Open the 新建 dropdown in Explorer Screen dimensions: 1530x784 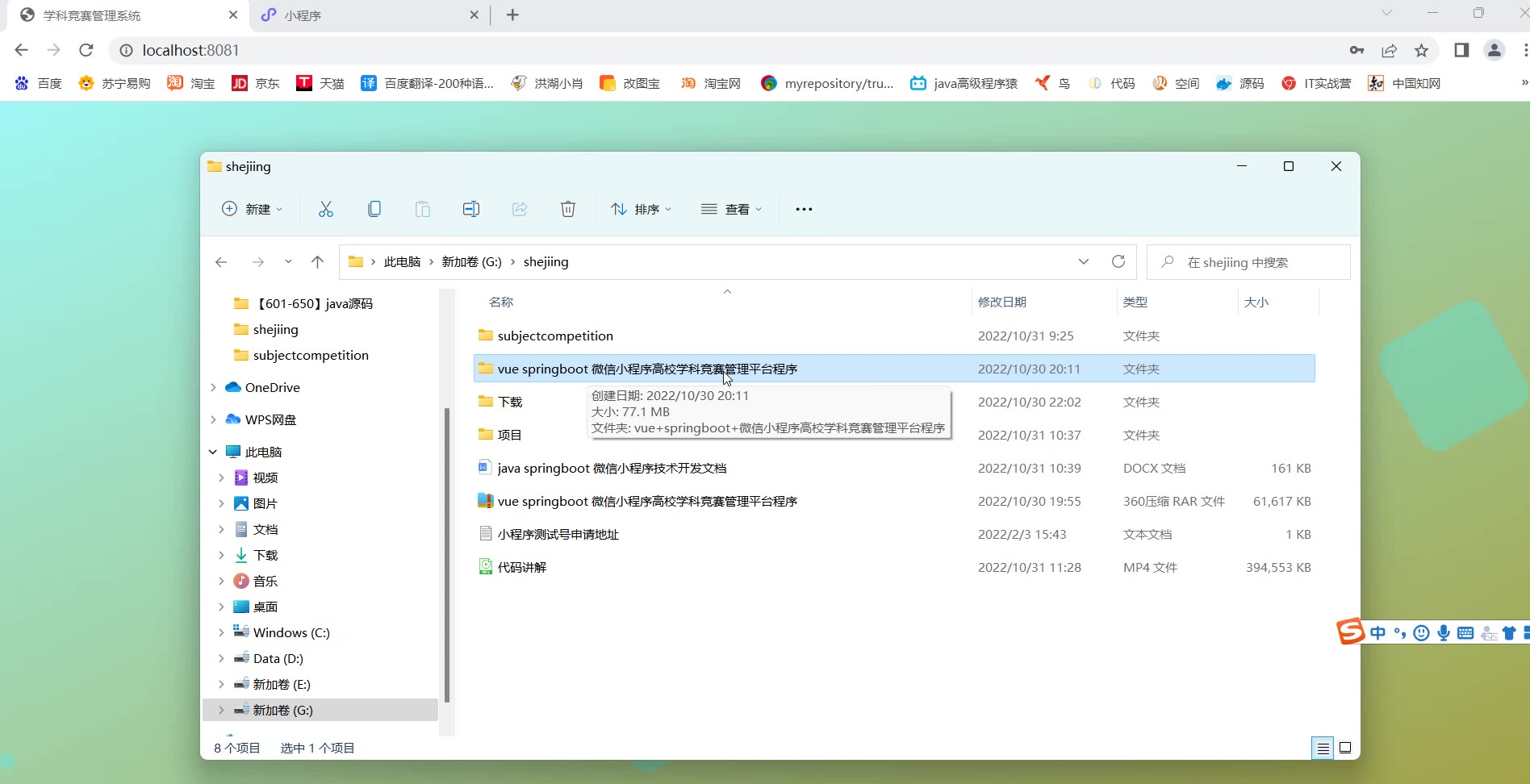pyautogui.click(x=253, y=209)
